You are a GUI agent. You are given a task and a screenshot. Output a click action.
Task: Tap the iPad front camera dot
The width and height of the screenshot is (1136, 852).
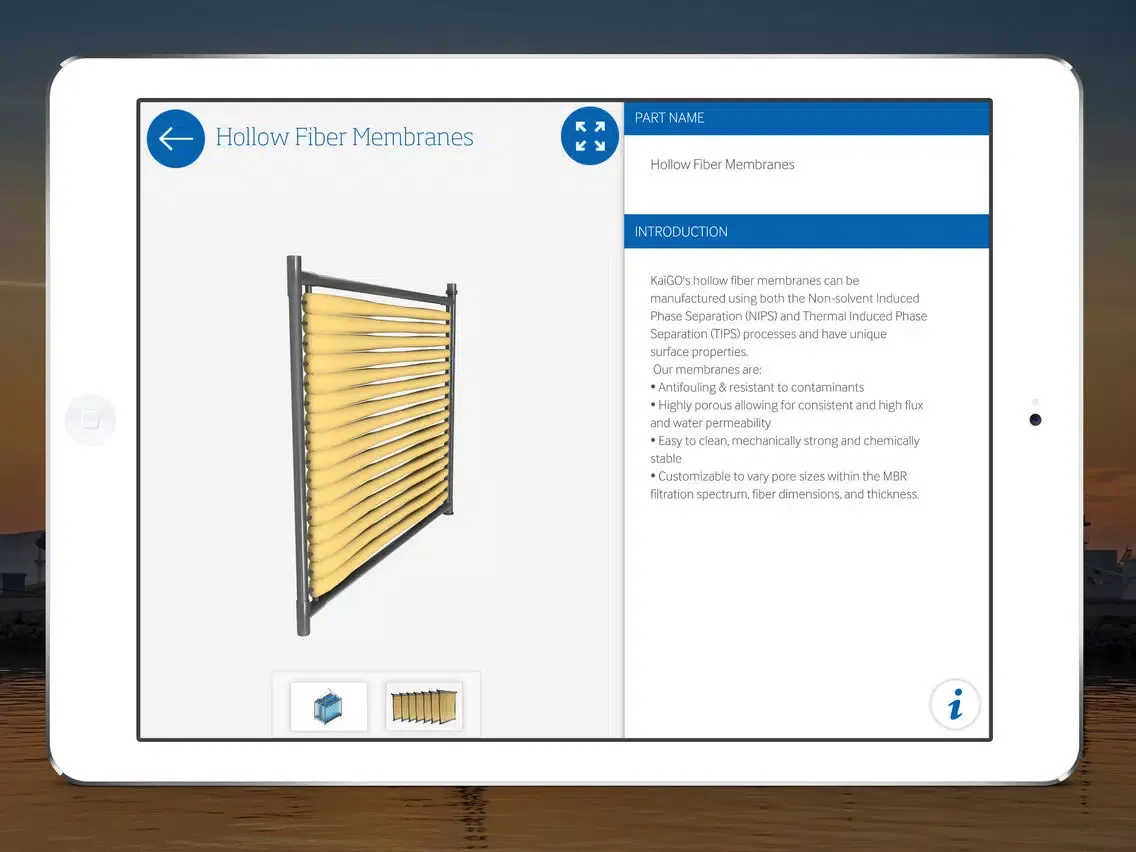pos(1035,420)
